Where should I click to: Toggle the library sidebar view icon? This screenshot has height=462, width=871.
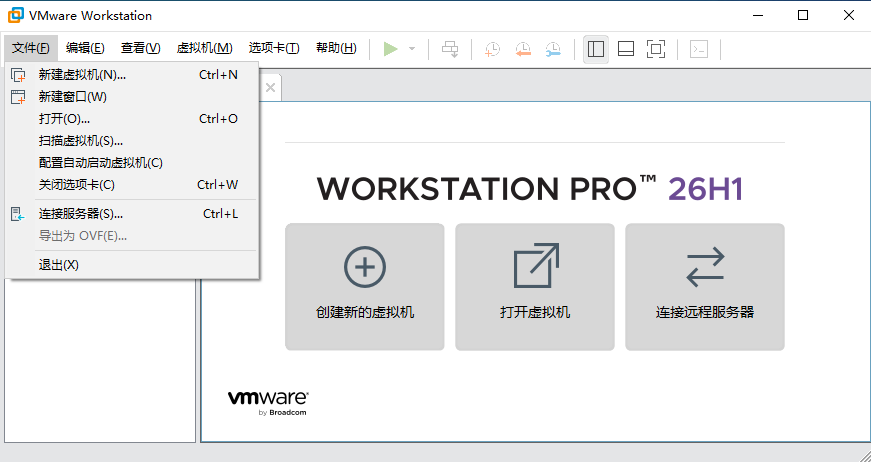(595, 49)
